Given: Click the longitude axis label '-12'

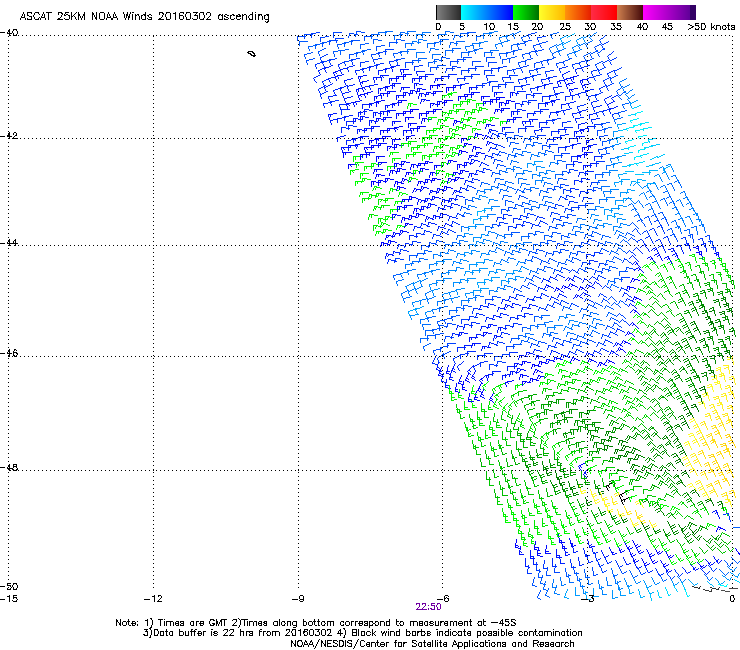Looking at the screenshot, I should pos(153,599).
